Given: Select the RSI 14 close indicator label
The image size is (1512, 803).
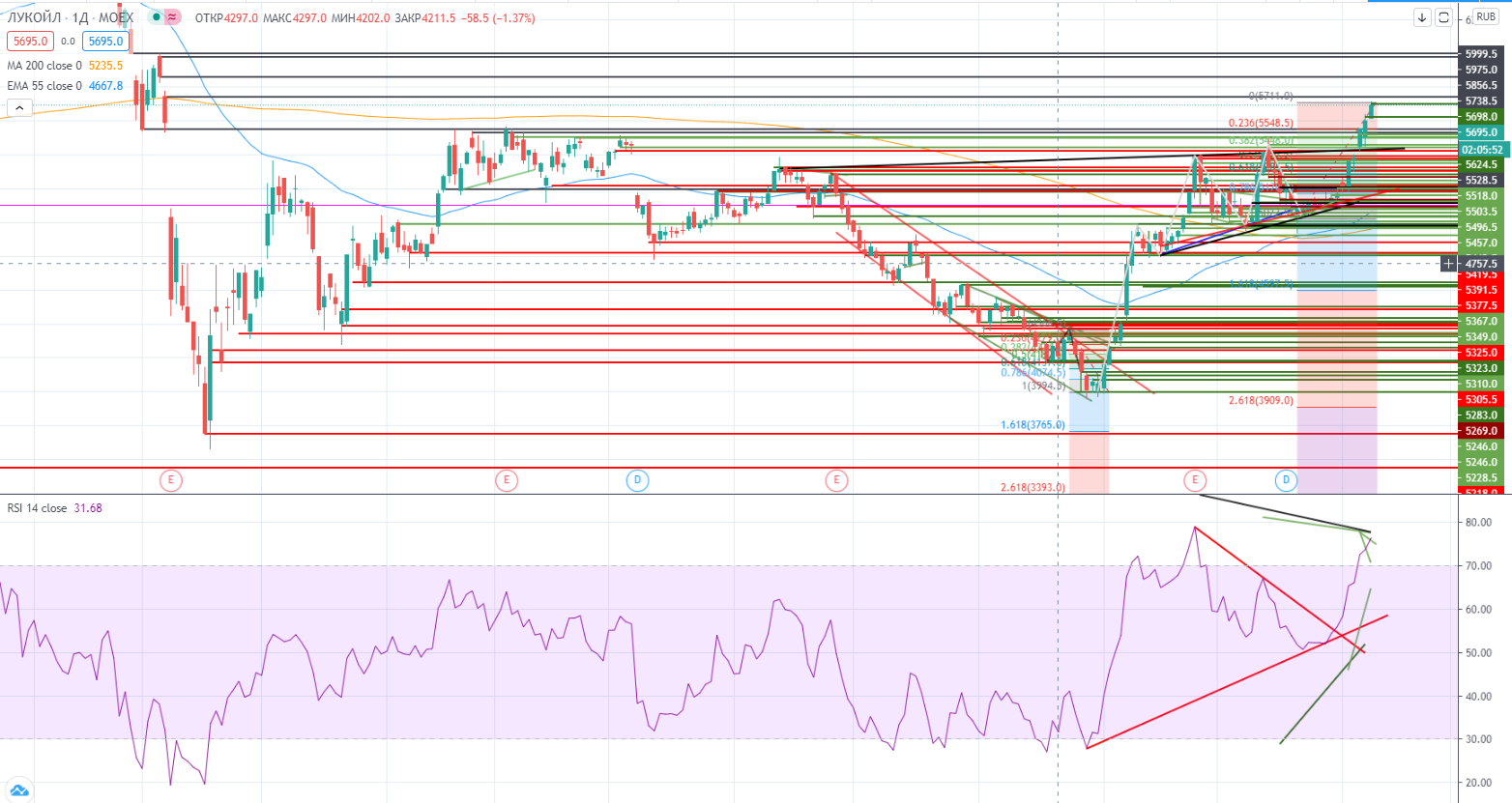Looking at the screenshot, I should [37, 508].
